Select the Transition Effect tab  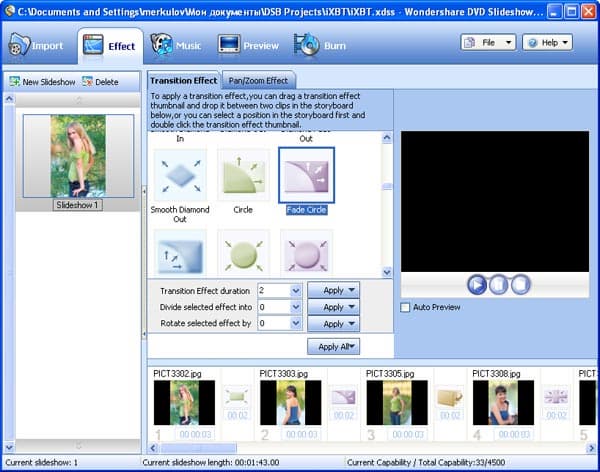point(183,80)
